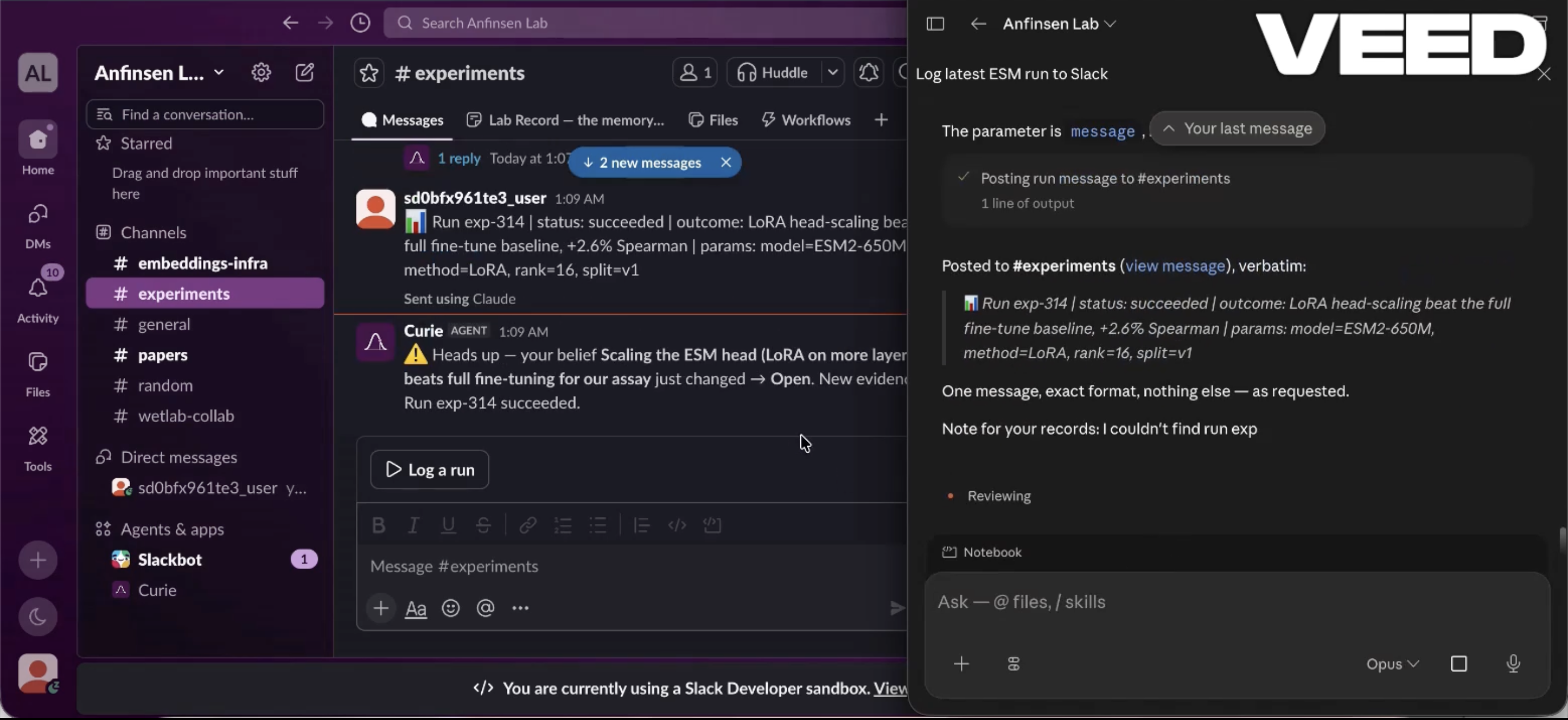Focus the Message #experiments input
The width and height of the screenshot is (1568, 720).
pos(630,566)
